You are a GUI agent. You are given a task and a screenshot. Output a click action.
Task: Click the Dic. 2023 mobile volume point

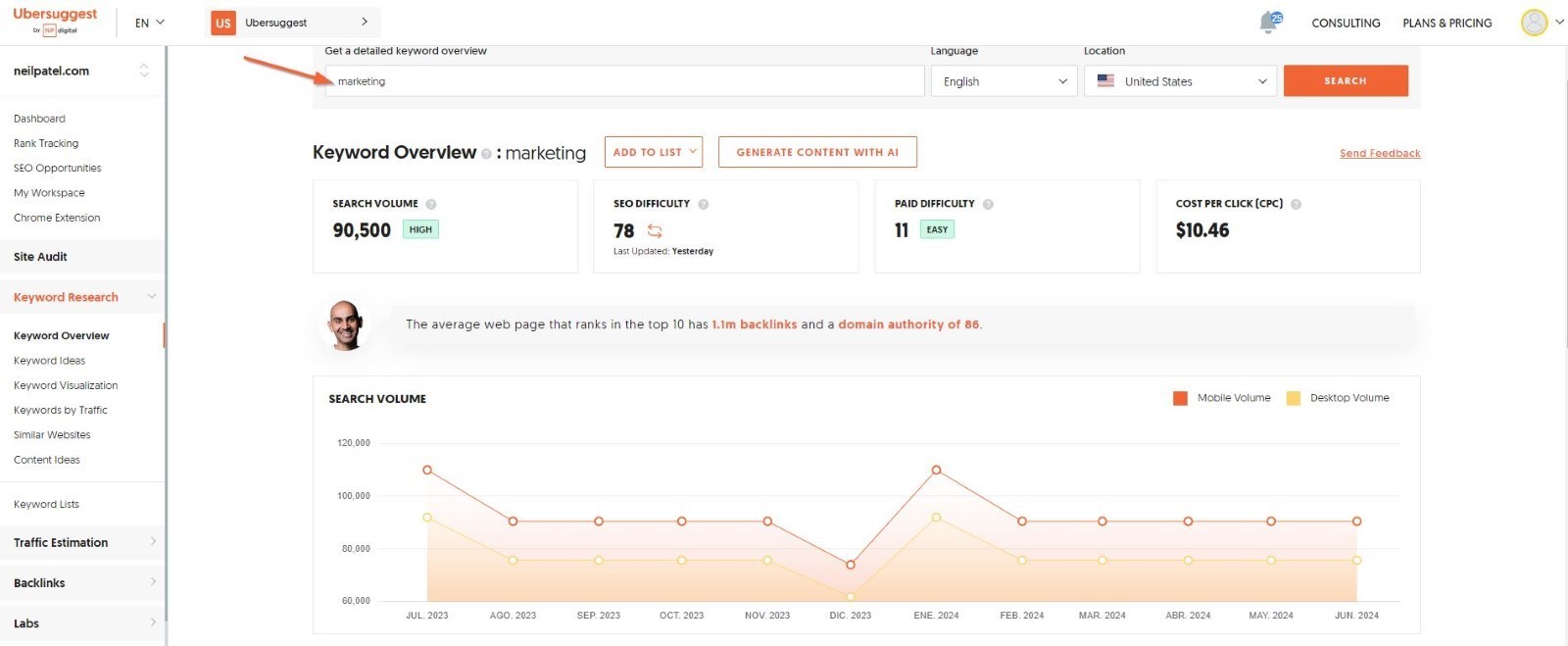[x=851, y=565]
